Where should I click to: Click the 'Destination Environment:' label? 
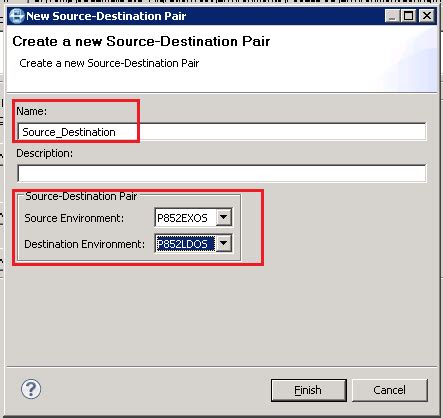click(85, 244)
